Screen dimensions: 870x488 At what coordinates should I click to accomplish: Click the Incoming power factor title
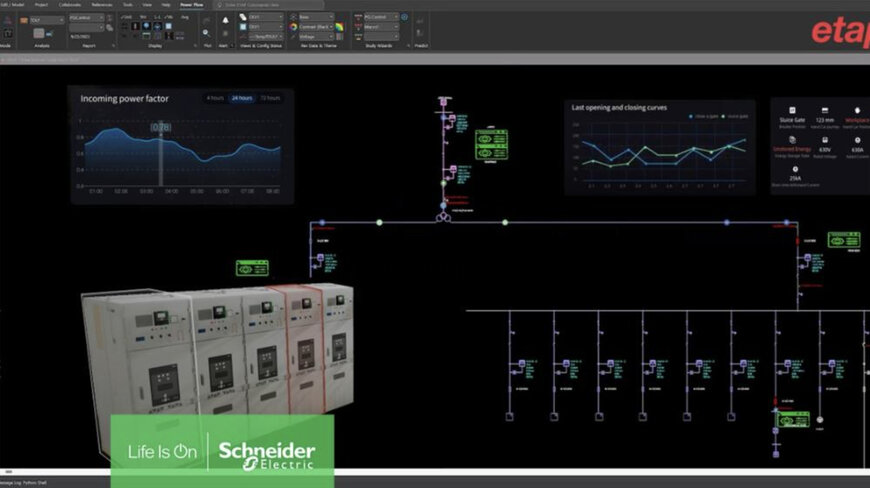pyautogui.click(x=124, y=99)
